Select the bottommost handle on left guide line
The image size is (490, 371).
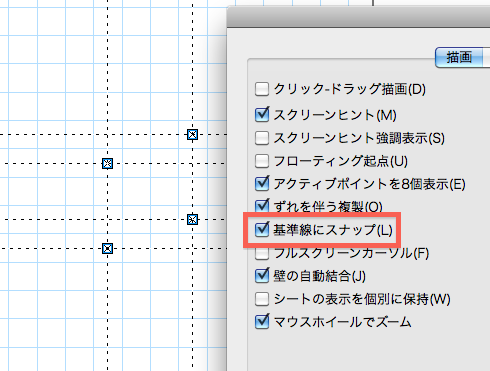pyautogui.click(x=107, y=249)
